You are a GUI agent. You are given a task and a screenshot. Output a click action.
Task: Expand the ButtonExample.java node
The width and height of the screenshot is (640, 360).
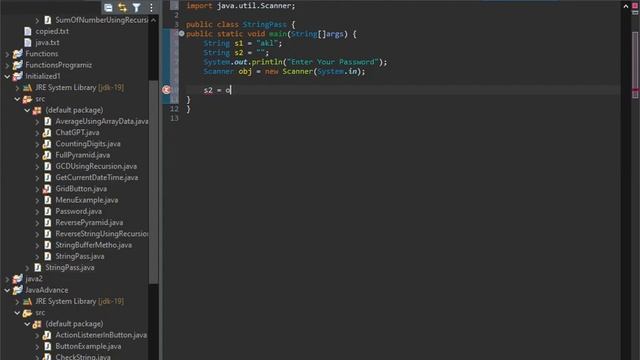37,347
